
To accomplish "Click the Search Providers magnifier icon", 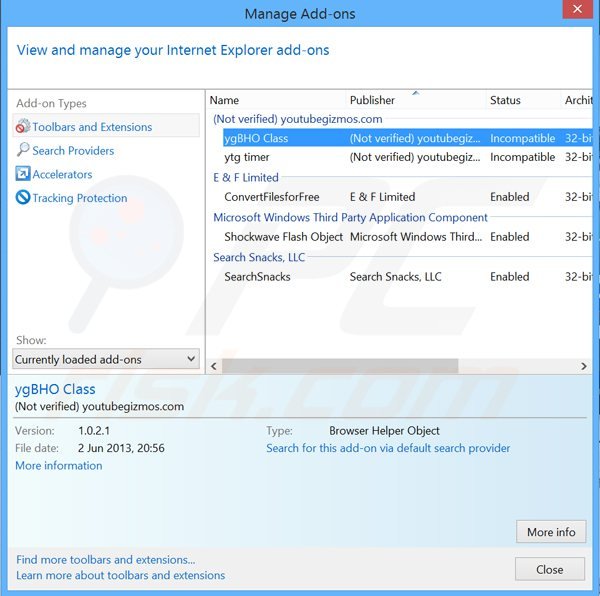I will pyautogui.click(x=23, y=150).
